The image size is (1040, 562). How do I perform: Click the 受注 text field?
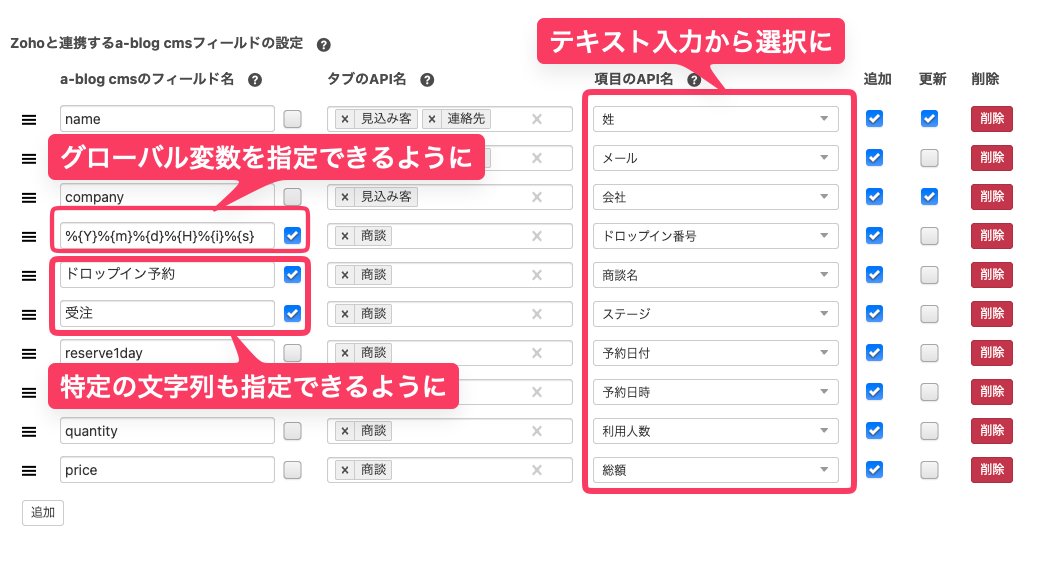(167, 314)
